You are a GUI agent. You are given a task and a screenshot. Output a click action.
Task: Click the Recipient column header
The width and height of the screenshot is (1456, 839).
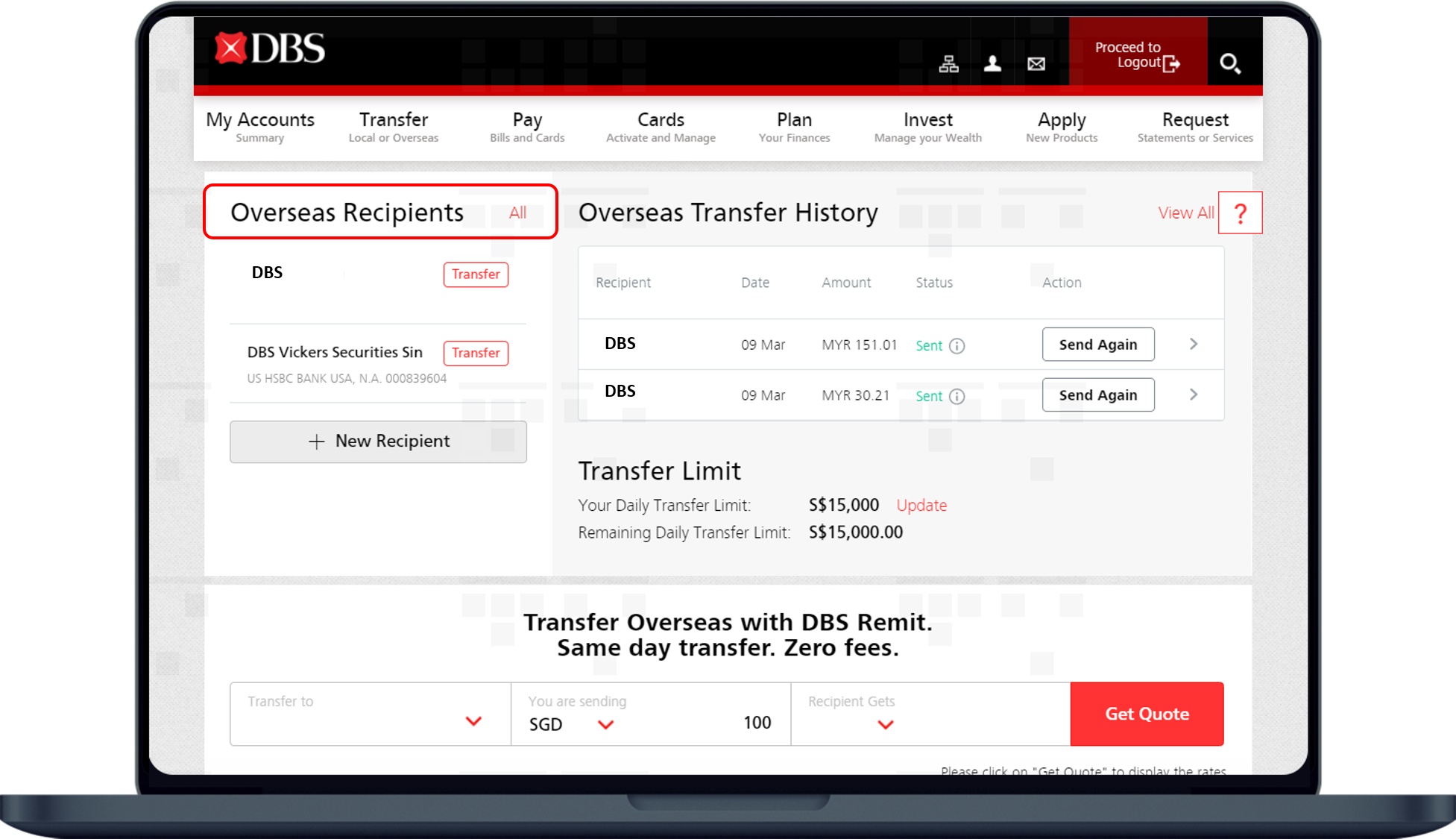623,283
